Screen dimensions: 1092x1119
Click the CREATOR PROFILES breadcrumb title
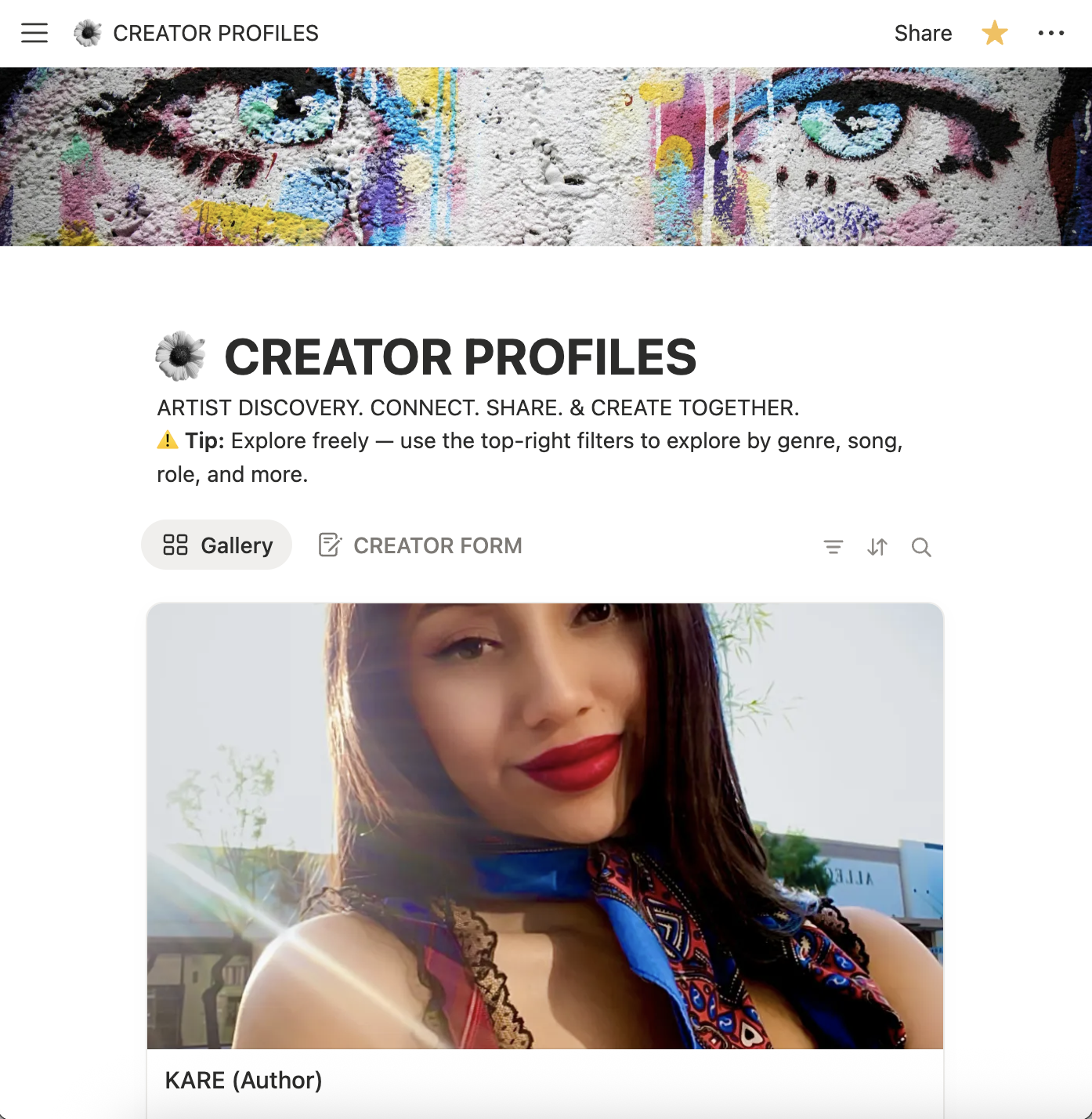(216, 33)
